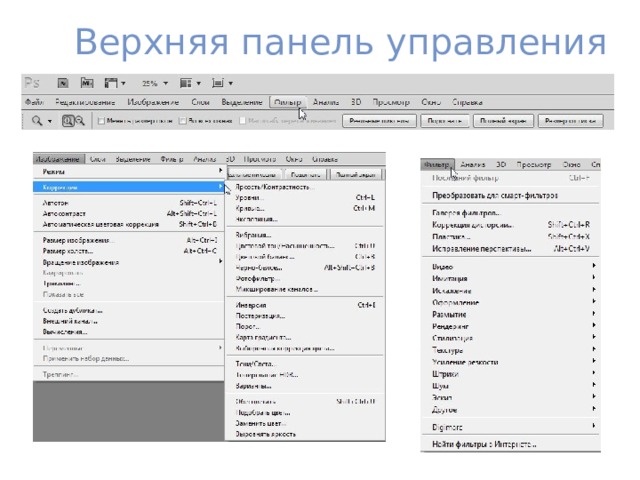Select the zoom-in magnifier in options bar
Image resolution: width=640 pixels, height=480 pixels.
tap(68, 121)
